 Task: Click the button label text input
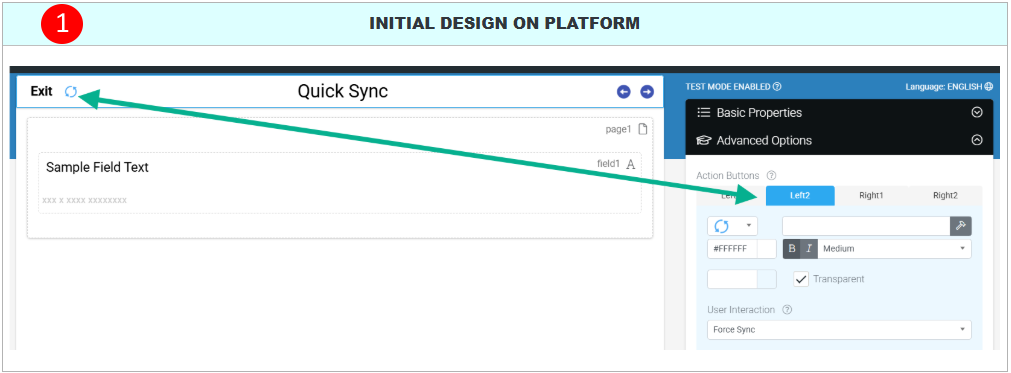(x=866, y=226)
